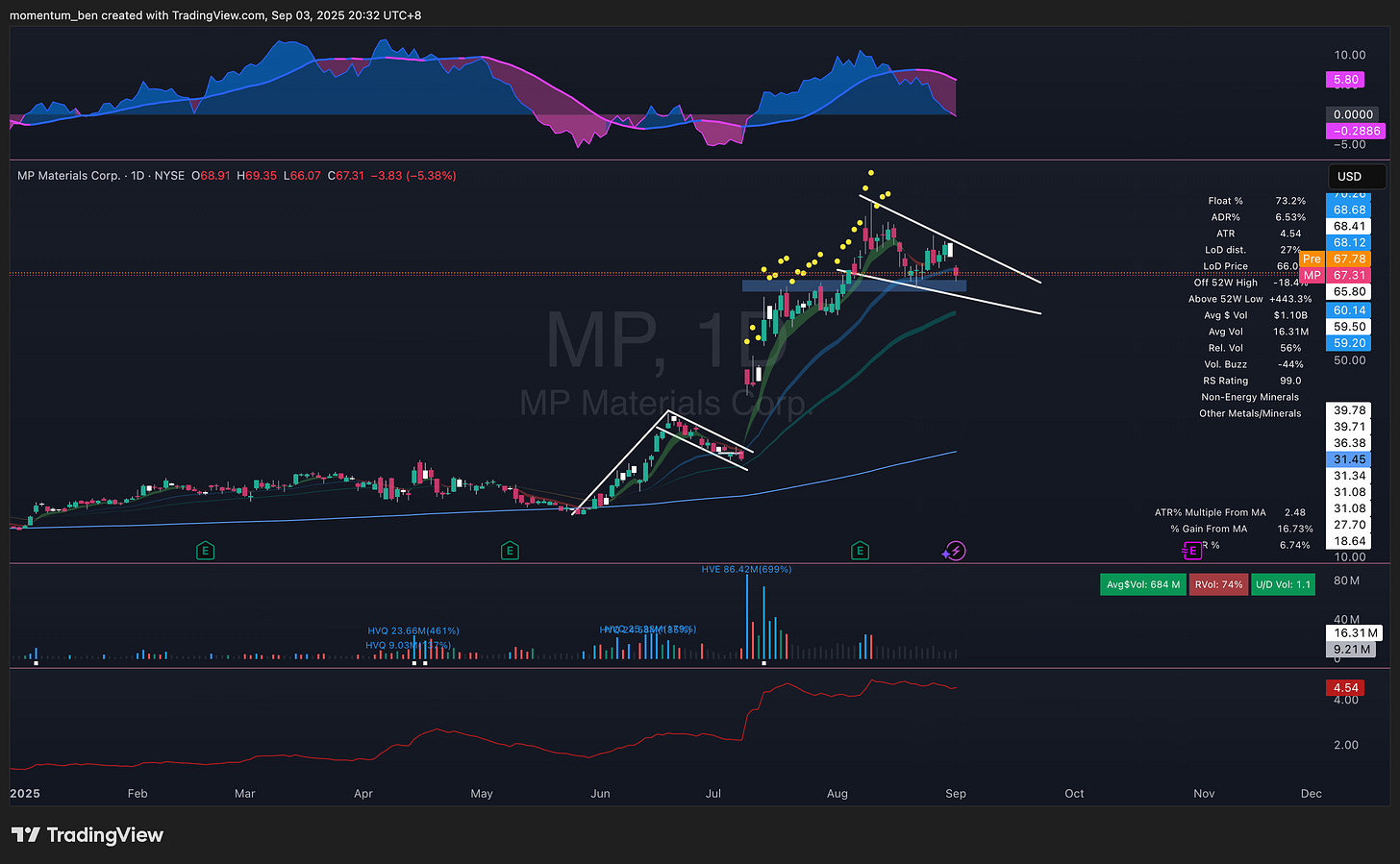Click the purple upcoming earnings E marker
Viewport: 1400px width, 864px height.
(1192, 551)
